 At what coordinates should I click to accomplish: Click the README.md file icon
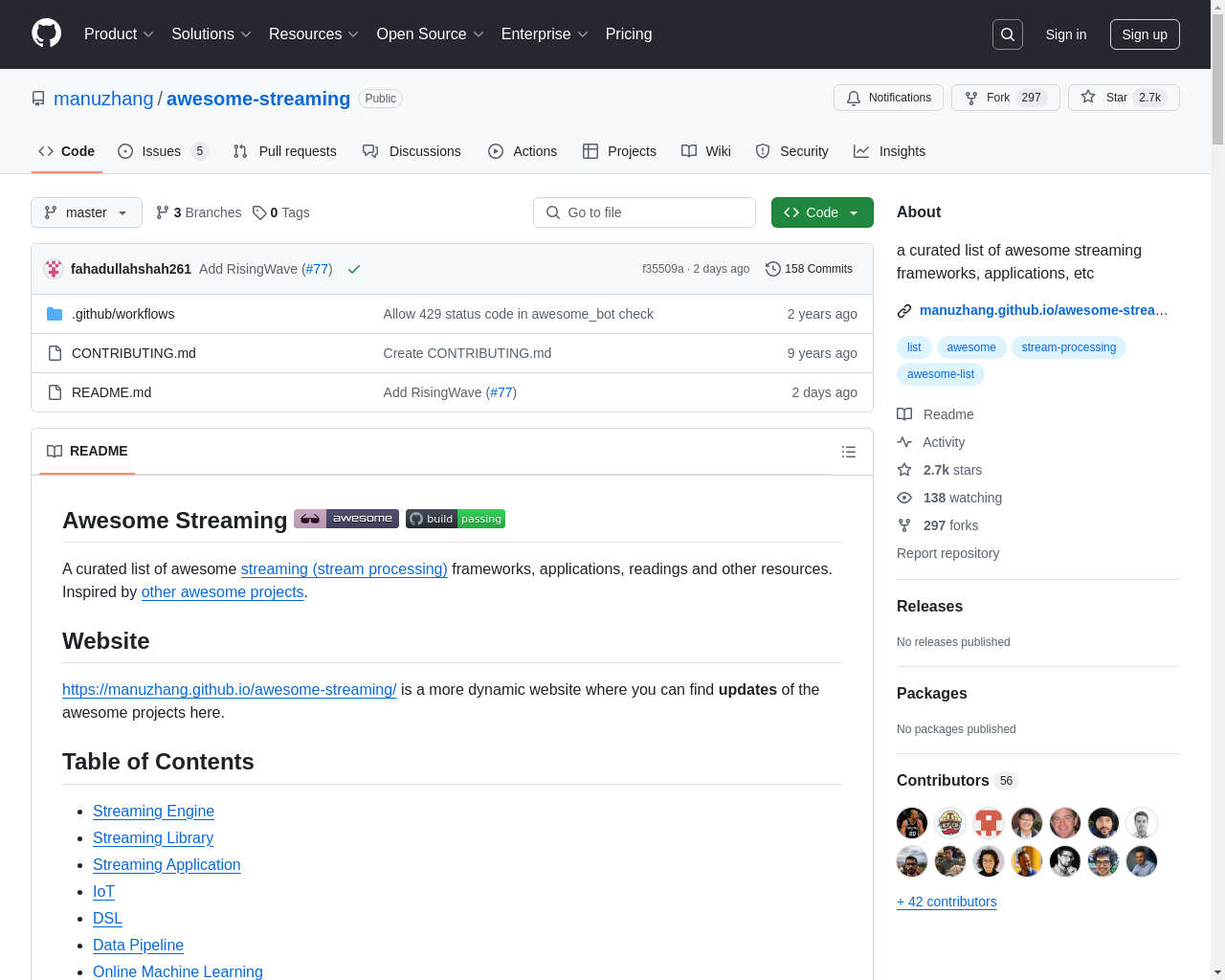55,392
